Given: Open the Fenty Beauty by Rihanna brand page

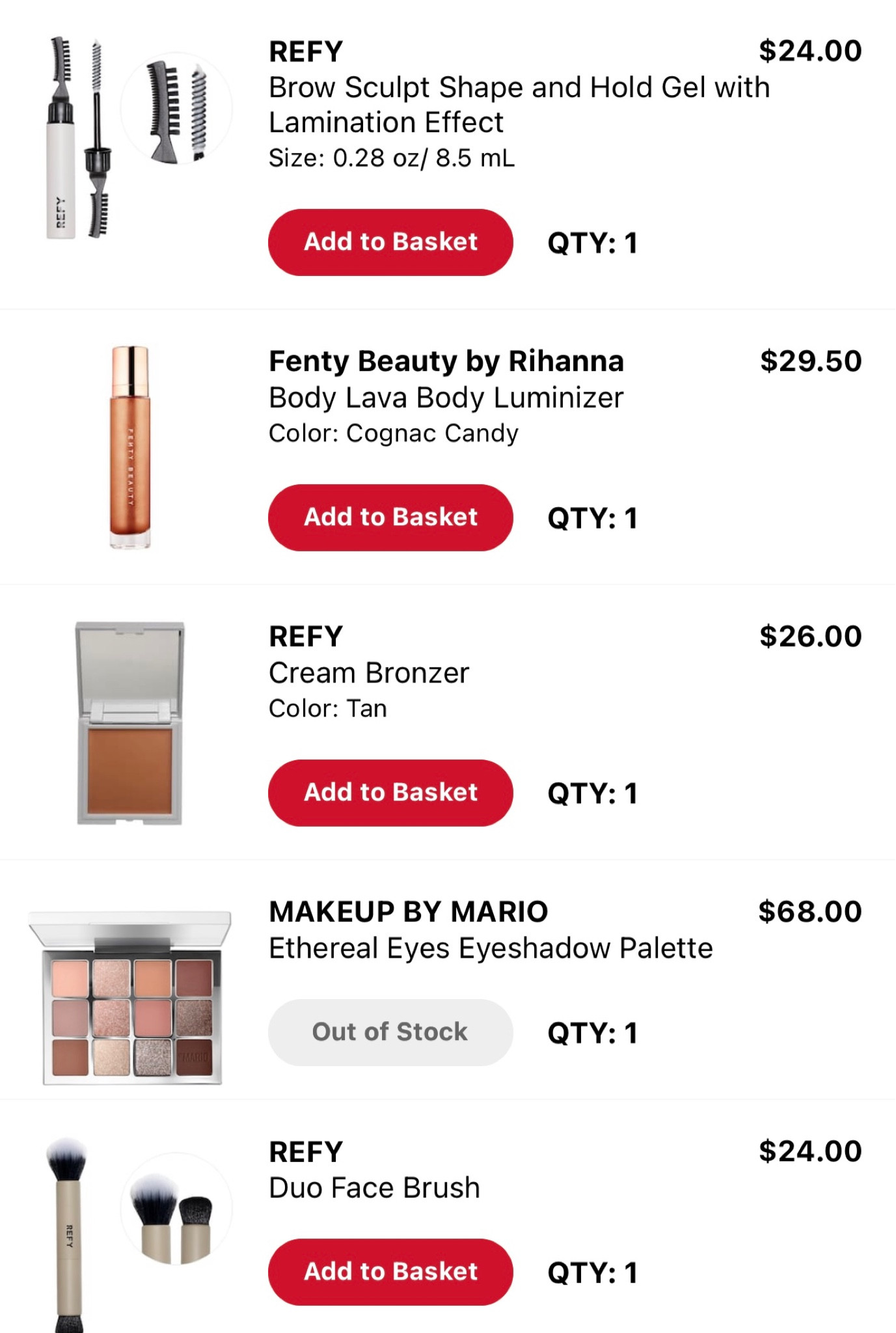Looking at the screenshot, I should [446, 360].
